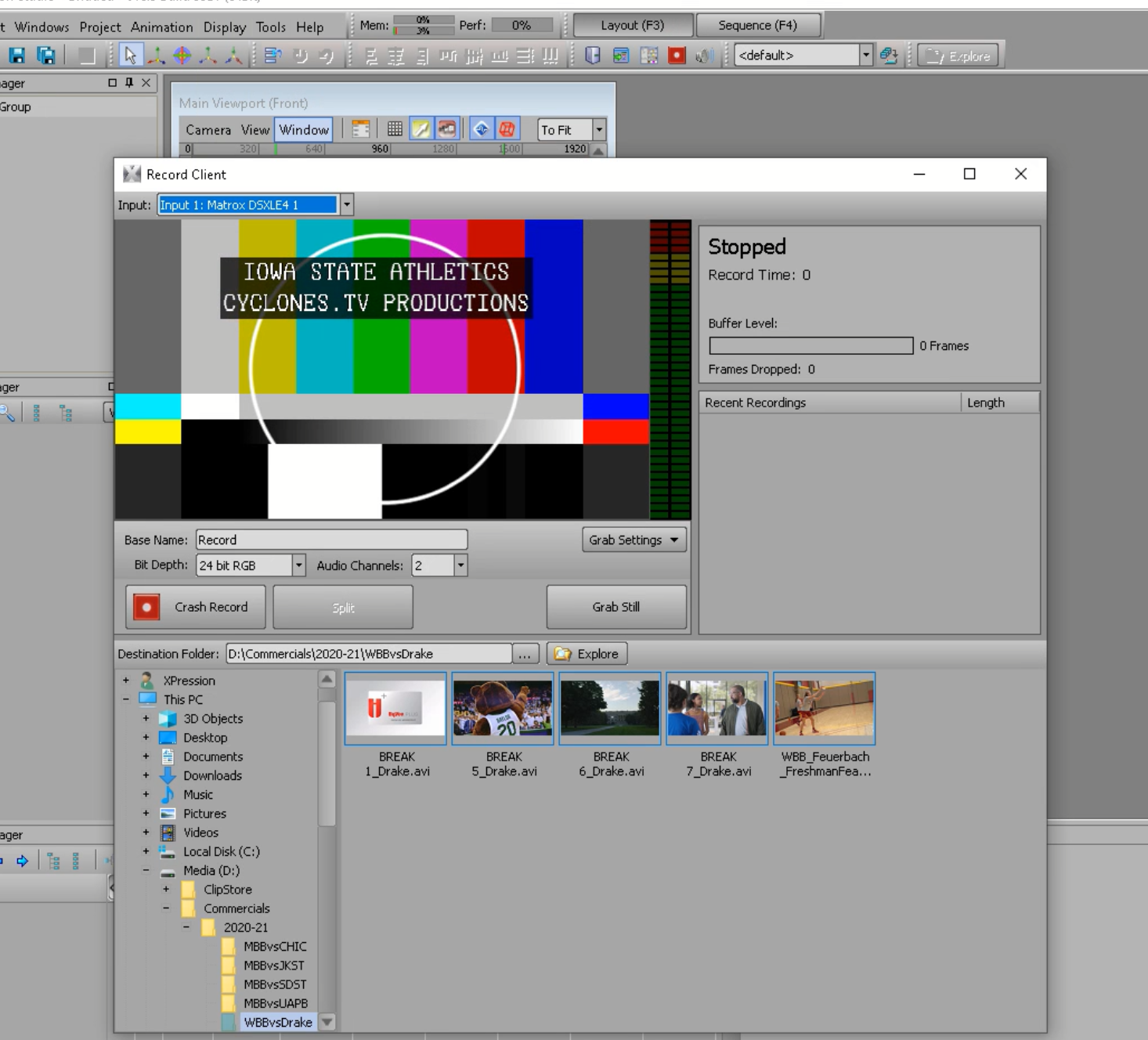Select the BREAK 5_Drake.avi thumbnail

coord(503,709)
